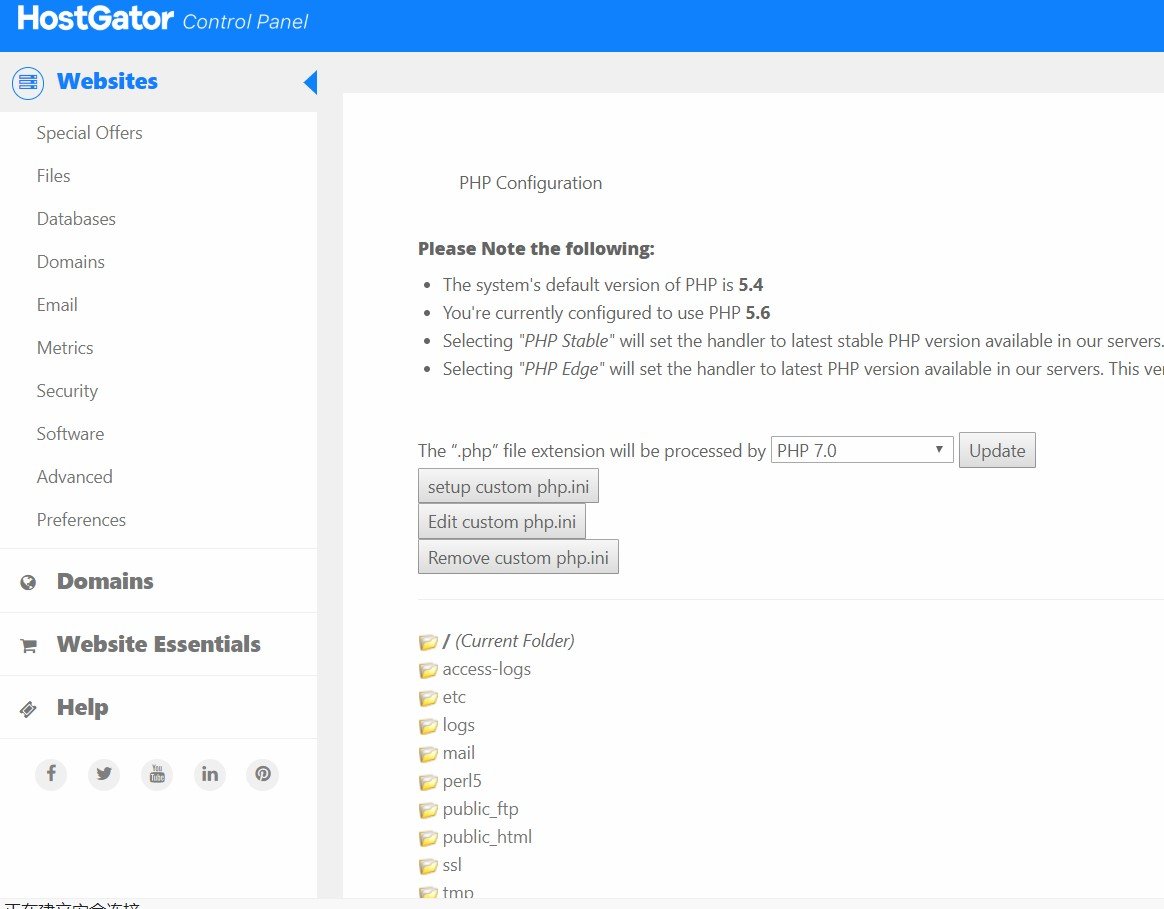Viewport: 1164px width, 909px height.
Task: Click the 'Please Note the following:' text
Action: pos(536,249)
